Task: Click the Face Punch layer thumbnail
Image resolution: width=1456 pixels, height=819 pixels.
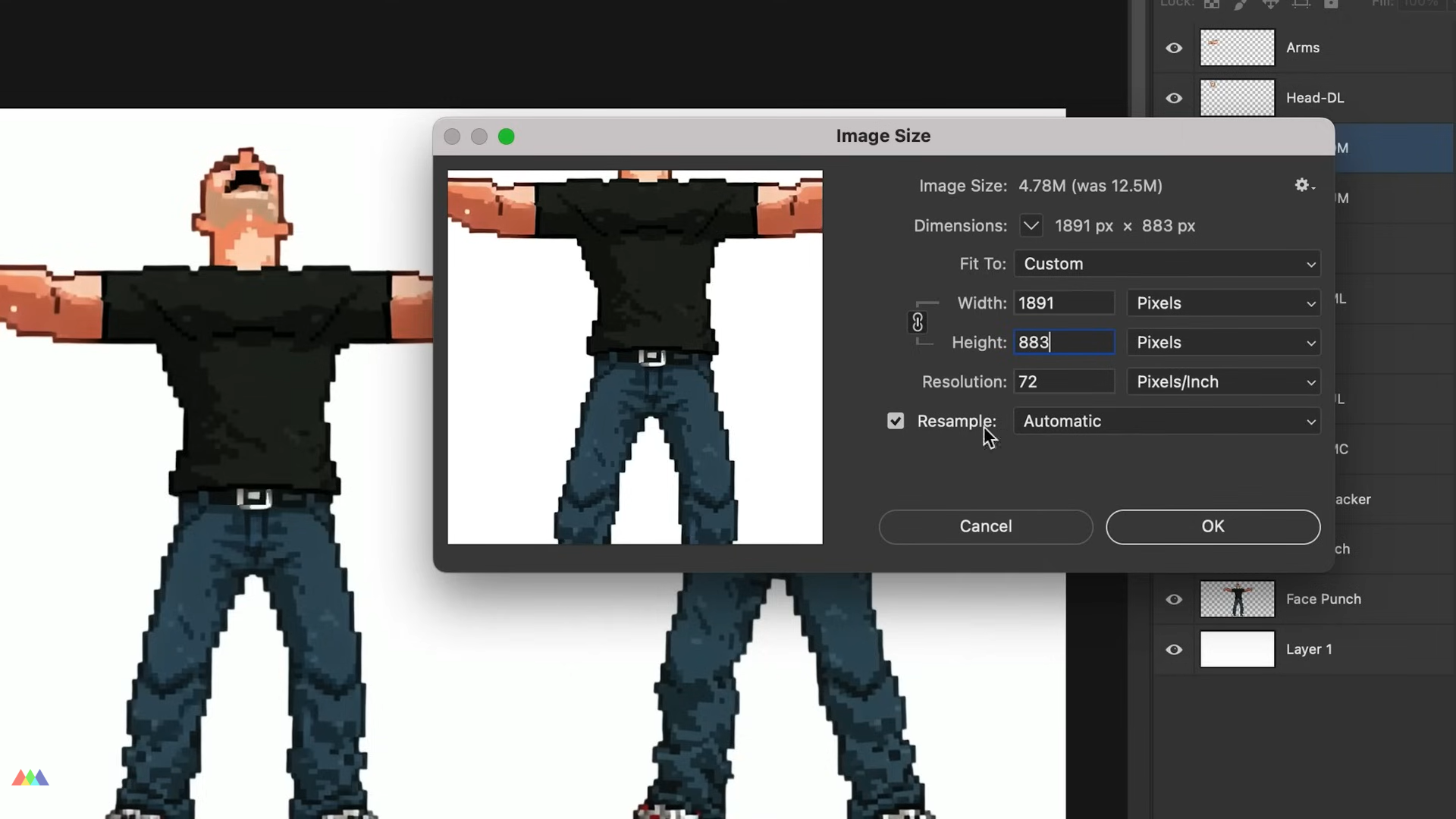Action: coord(1237,599)
